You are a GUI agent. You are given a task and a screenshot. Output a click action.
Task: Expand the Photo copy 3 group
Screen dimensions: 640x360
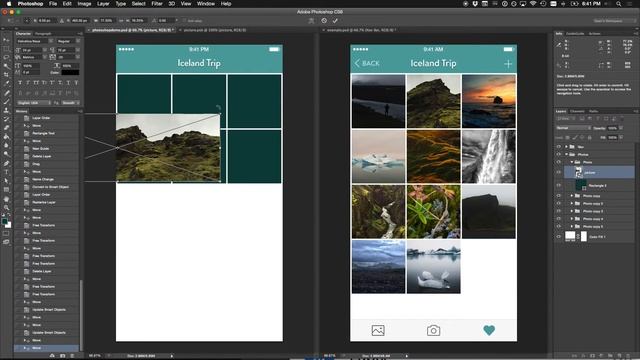coord(571,211)
